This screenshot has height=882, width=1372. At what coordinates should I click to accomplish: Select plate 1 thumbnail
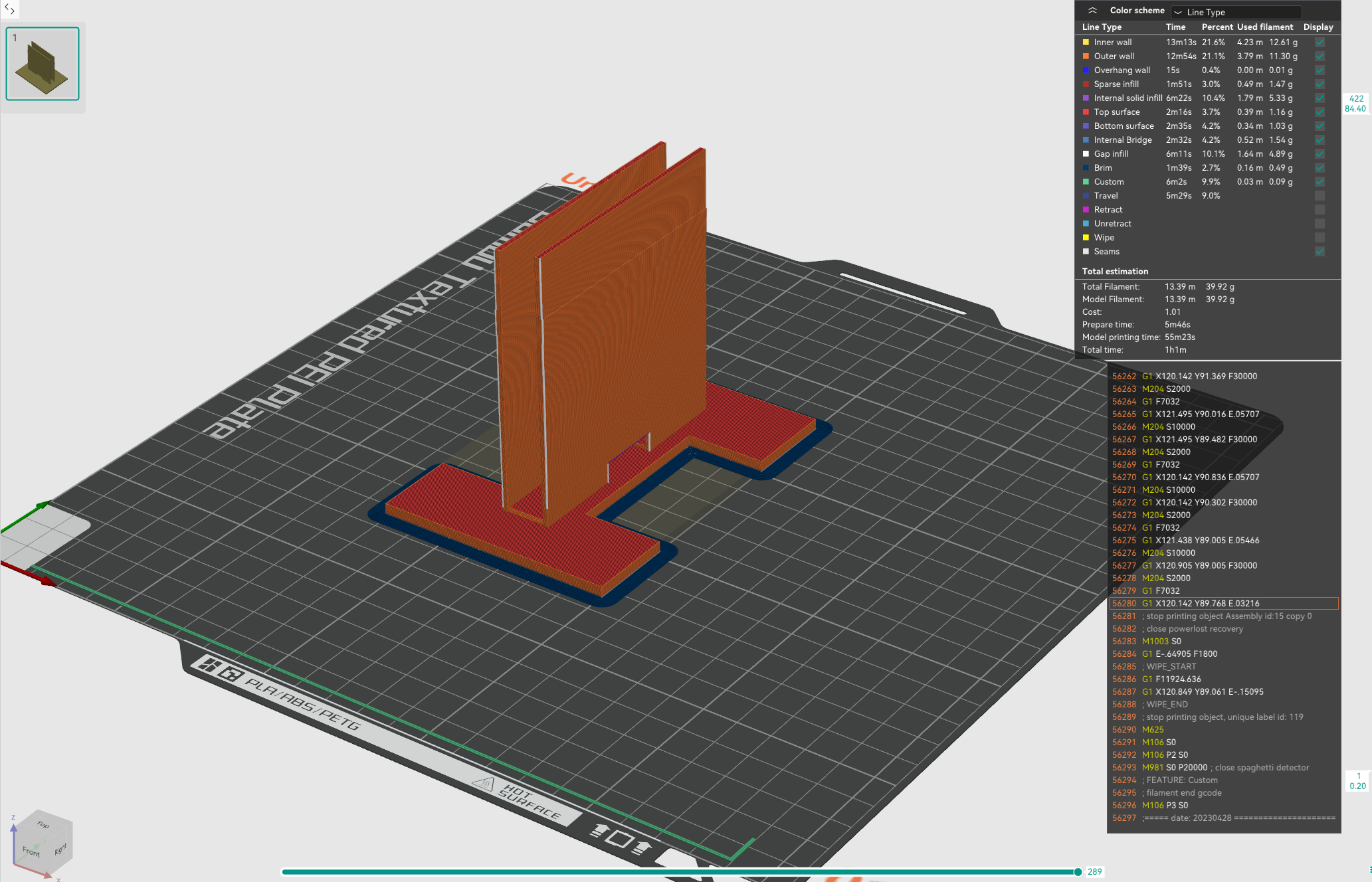(43, 64)
